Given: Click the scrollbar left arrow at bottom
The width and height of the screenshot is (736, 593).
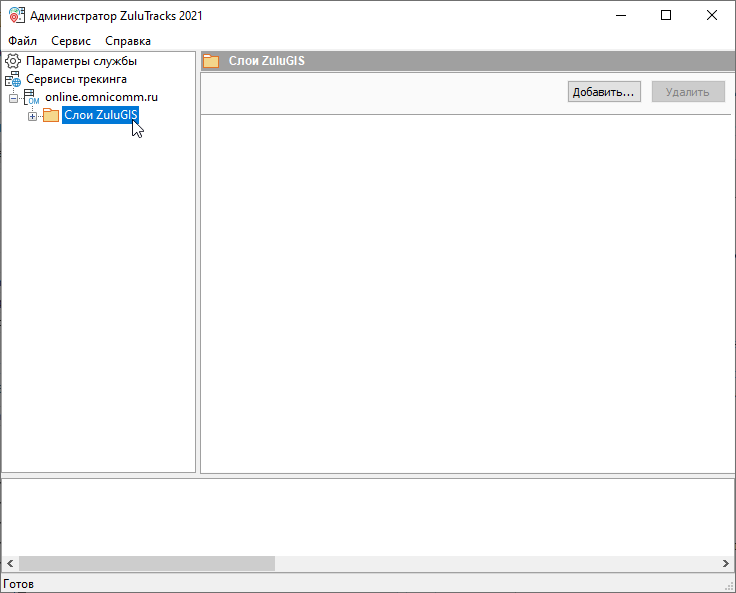Looking at the screenshot, I should tap(9, 564).
